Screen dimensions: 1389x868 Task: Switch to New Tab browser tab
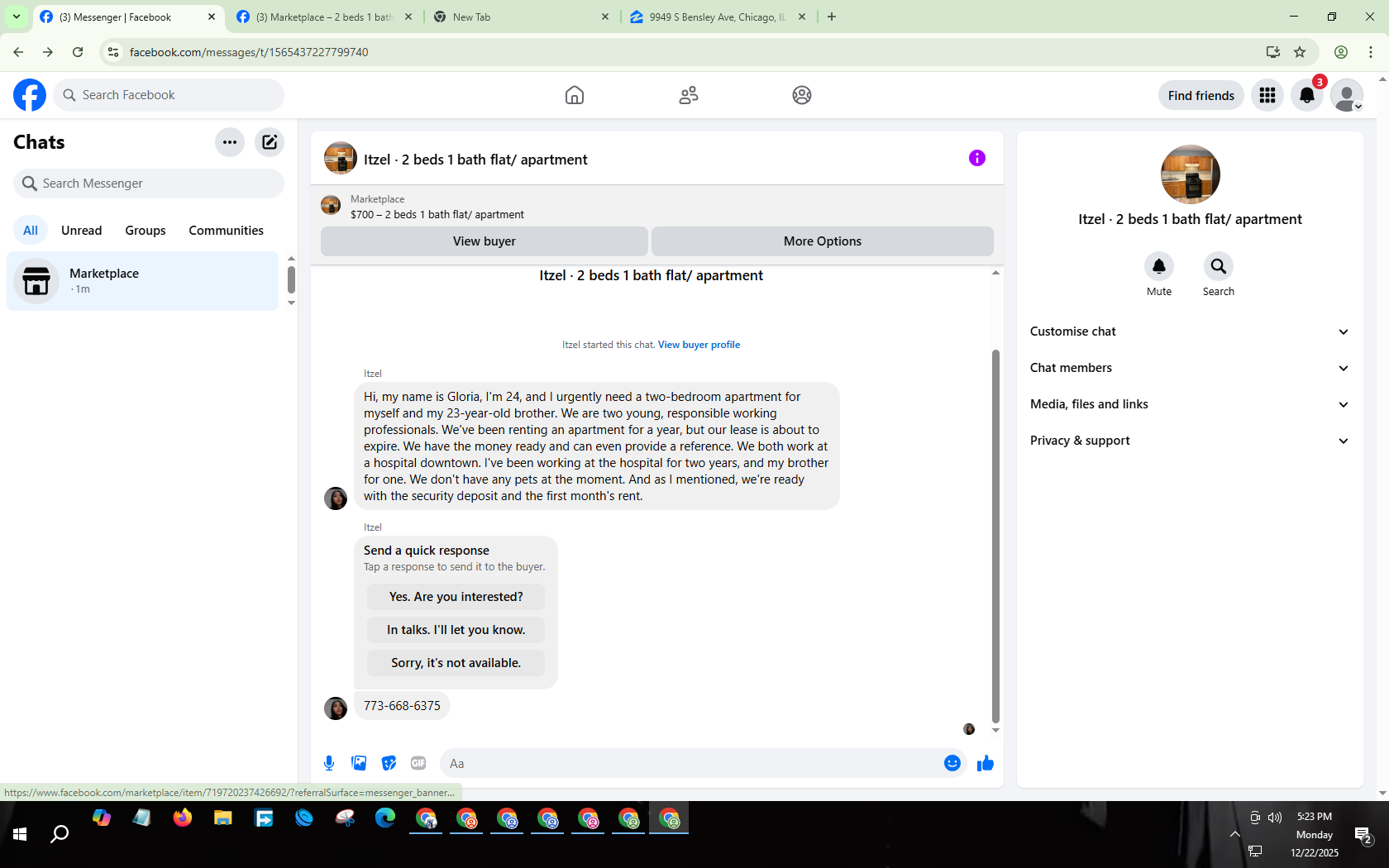[521, 17]
